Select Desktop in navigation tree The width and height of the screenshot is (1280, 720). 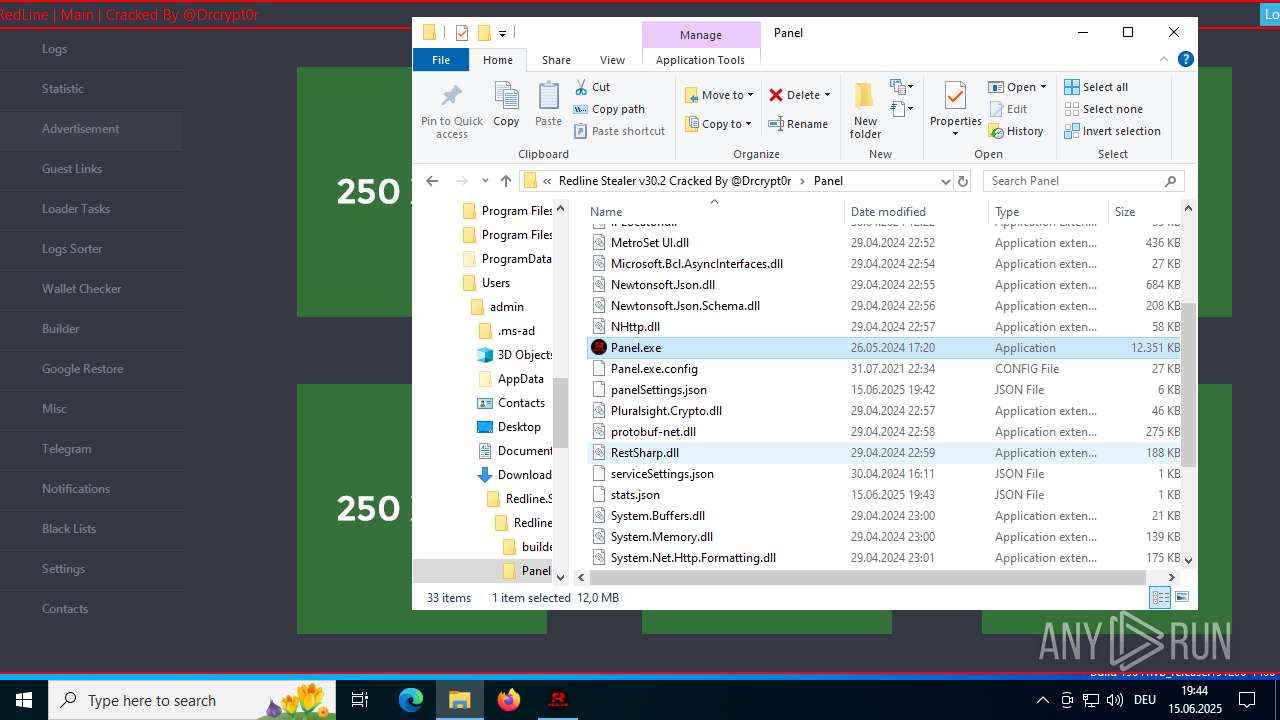(x=519, y=427)
